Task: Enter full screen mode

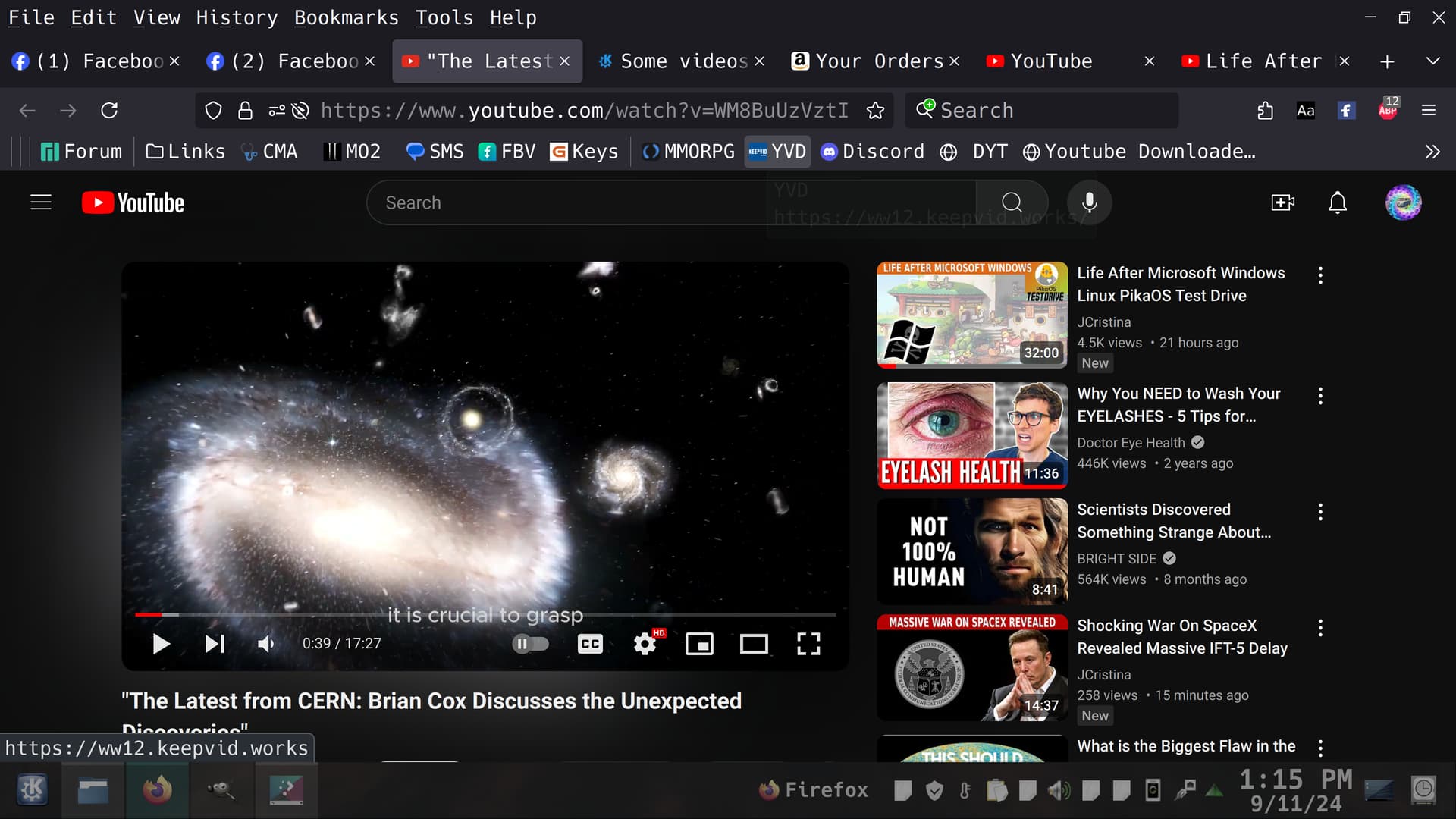Action: pos(808,644)
